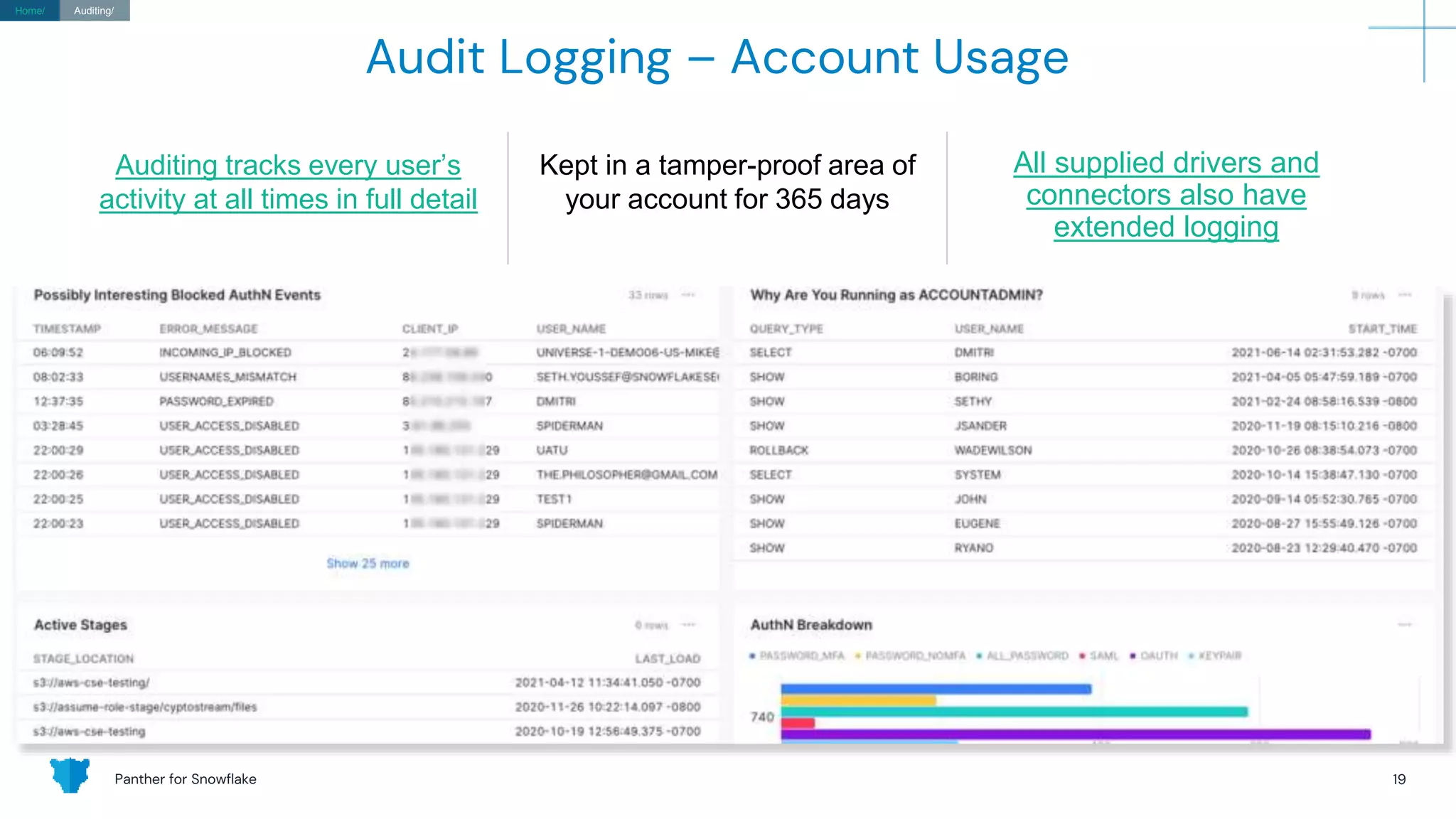Click the Panther logo in the footer
Image resolution: width=1456 pixels, height=819 pixels.
[x=70, y=775]
